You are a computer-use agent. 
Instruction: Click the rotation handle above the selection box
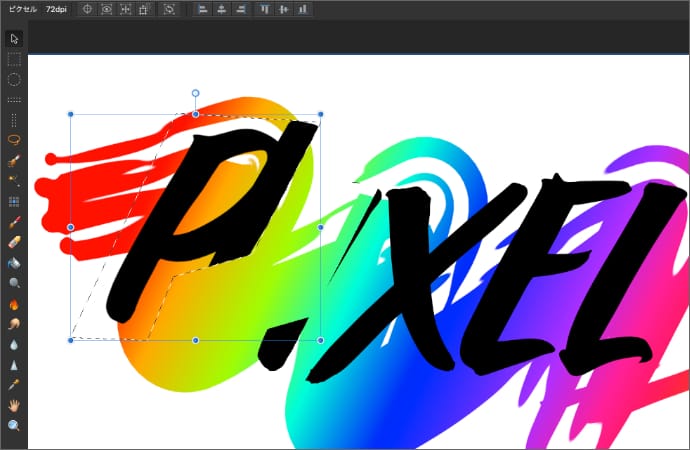(x=195, y=93)
